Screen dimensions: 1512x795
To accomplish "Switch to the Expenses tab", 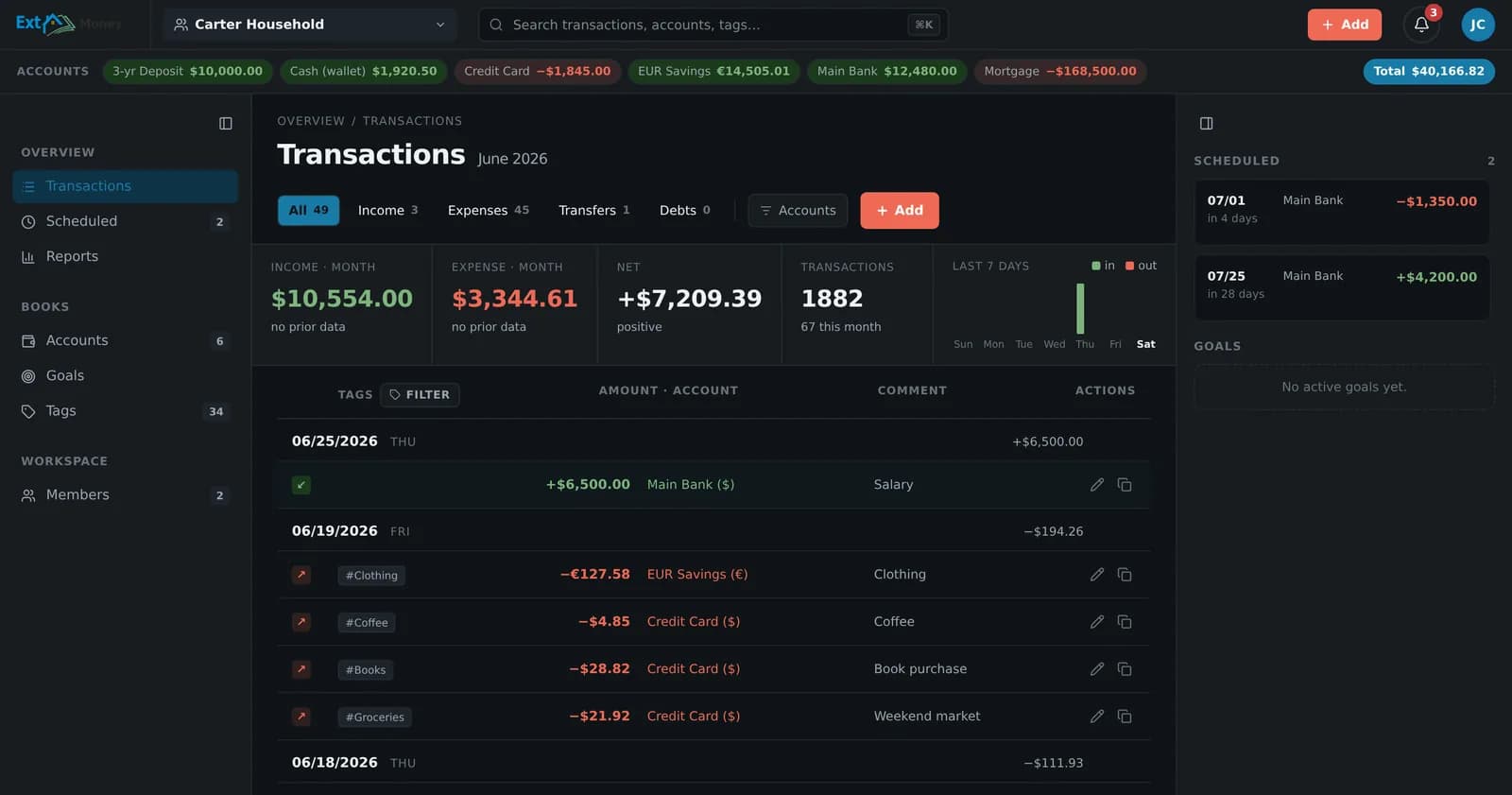I will (x=488, y=211).
